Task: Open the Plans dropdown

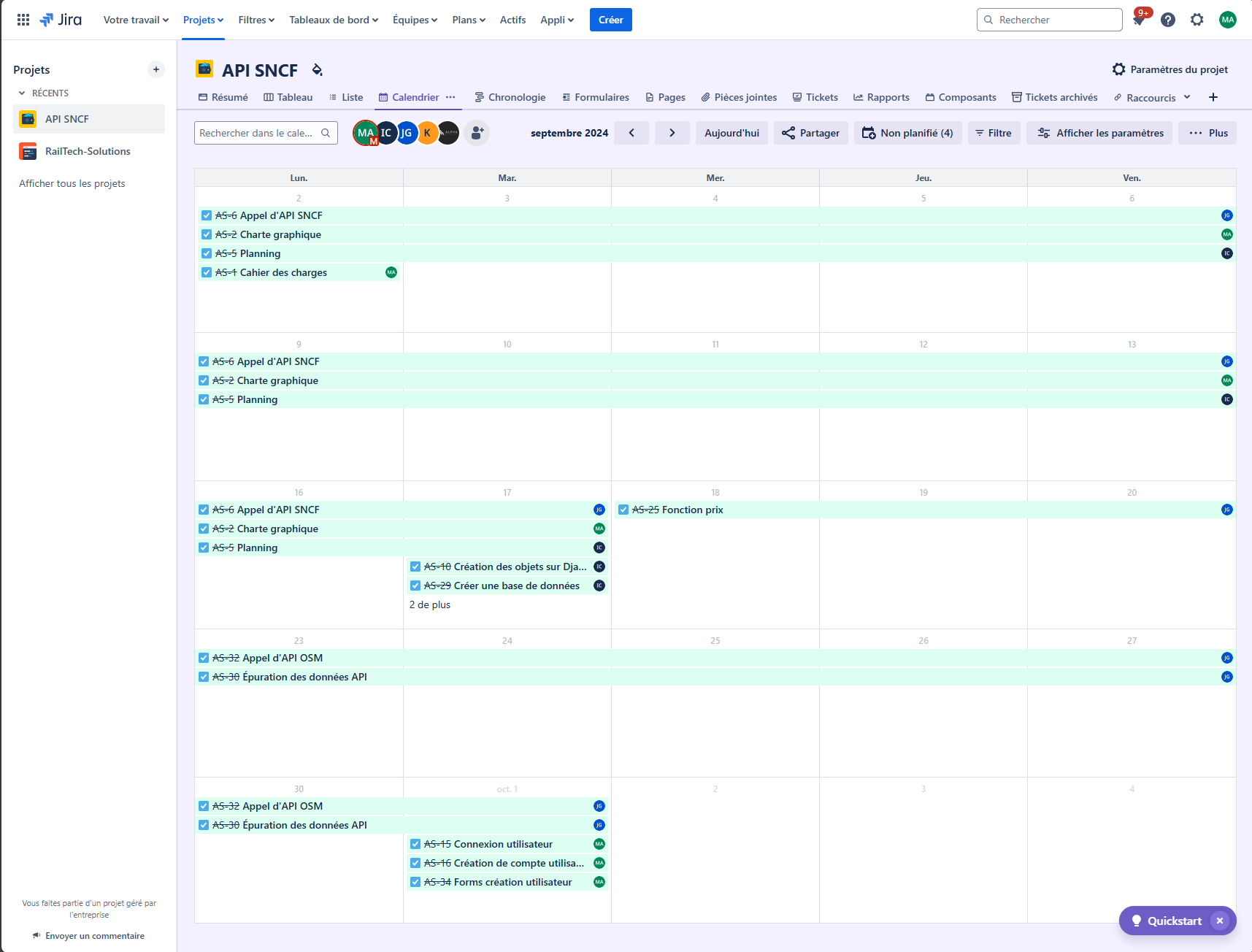Action: pos(469,20)
